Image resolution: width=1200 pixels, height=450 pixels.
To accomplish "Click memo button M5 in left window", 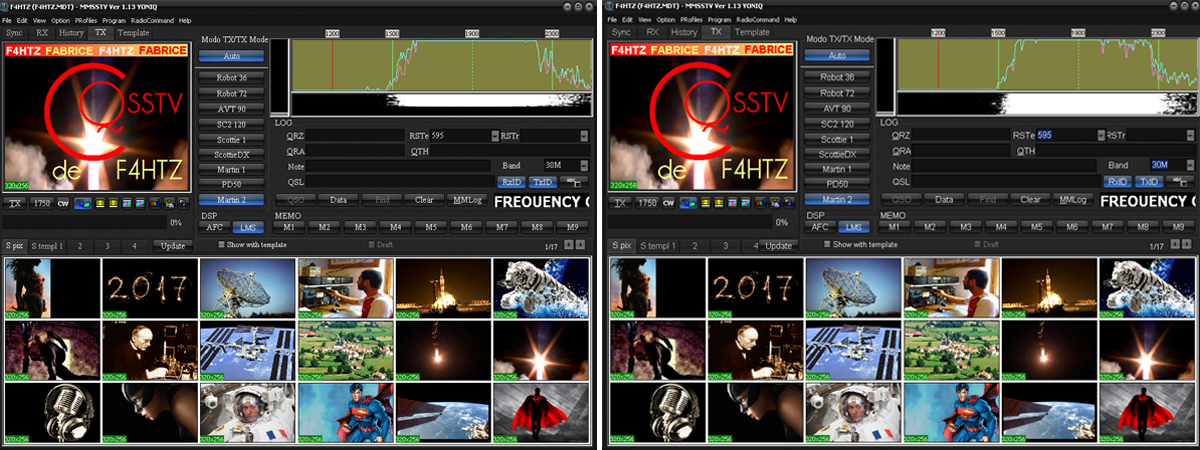I will (x=431, y=227).
